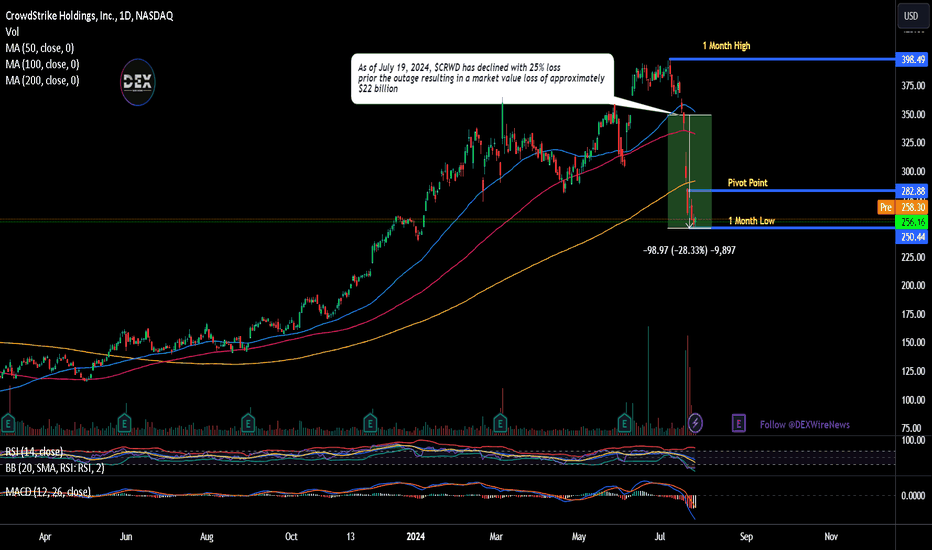Screen dimensions: 932x550
Task: Select the MA (100, close, 0) legend
Action: click(42, 64)
